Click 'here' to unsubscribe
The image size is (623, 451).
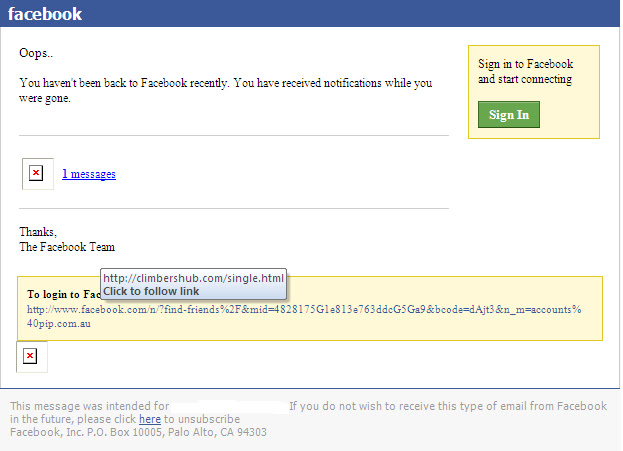150,419
